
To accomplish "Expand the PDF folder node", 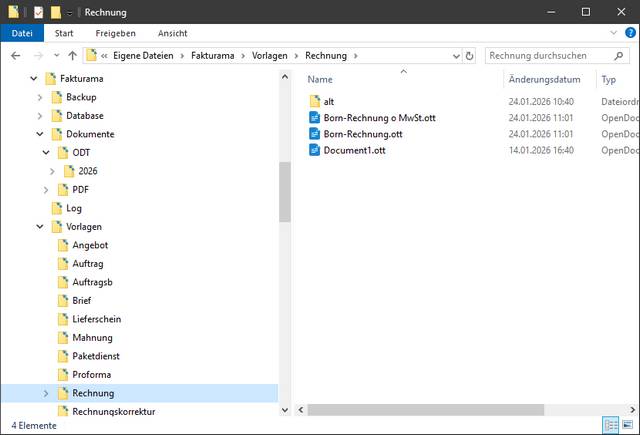I will tap(46, 190).
